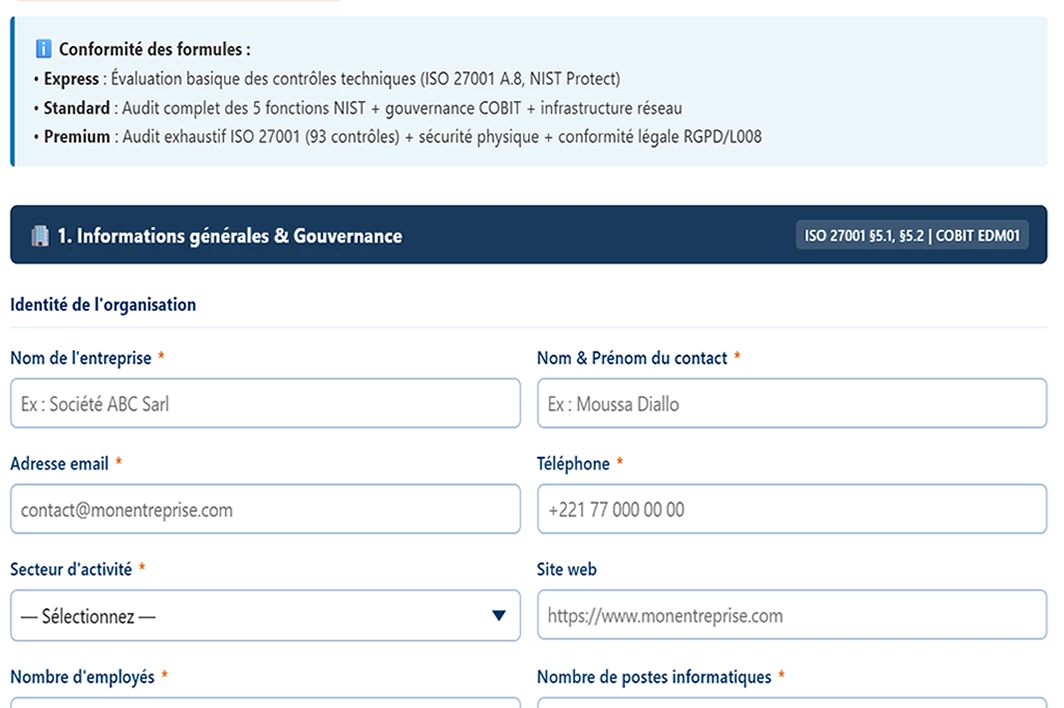Focus the Nom de l'entreprise field
1064x708 pixels.
(265, 404)
